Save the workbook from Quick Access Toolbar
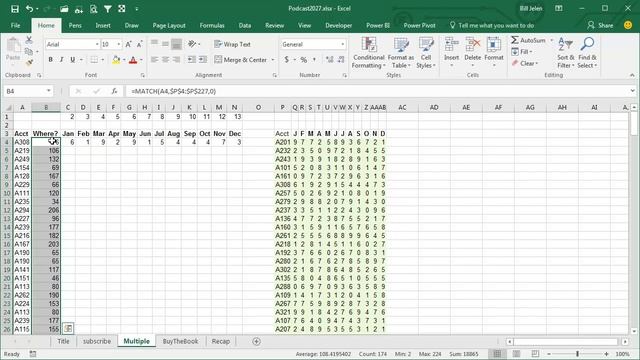Viewport: 640px width, 360px height. pos(15,9)
